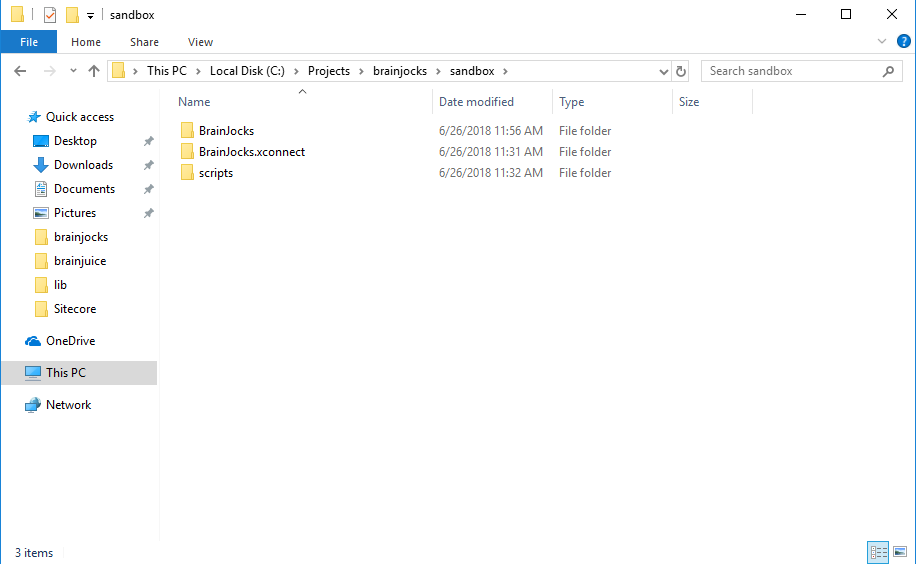916x564 pixels.
Task: Open Documents in the navigation pane
Action: click(85, 189)
